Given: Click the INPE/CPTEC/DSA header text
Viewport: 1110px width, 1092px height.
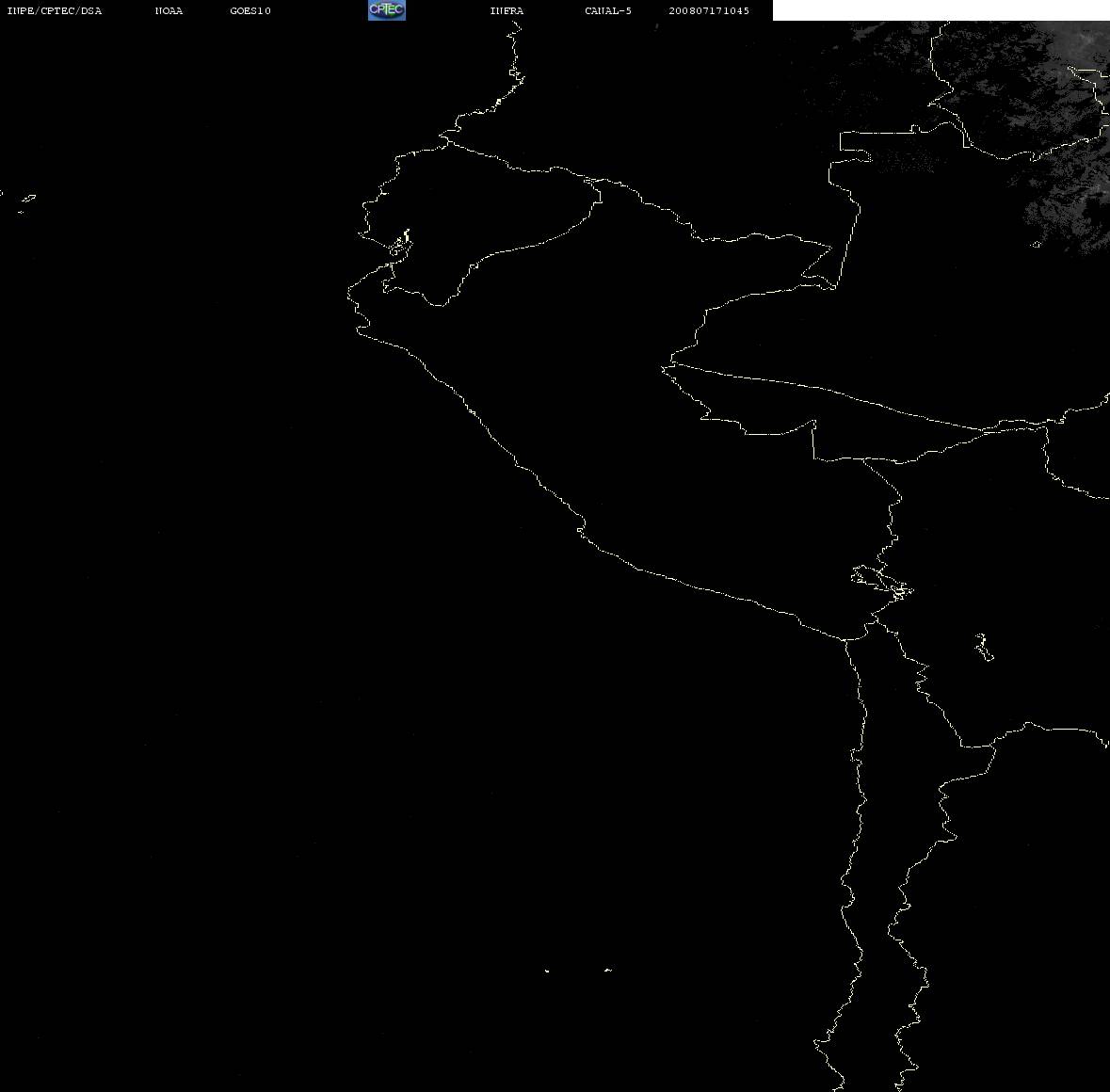Looking at the screenshot, I should (x=55, y=10).
